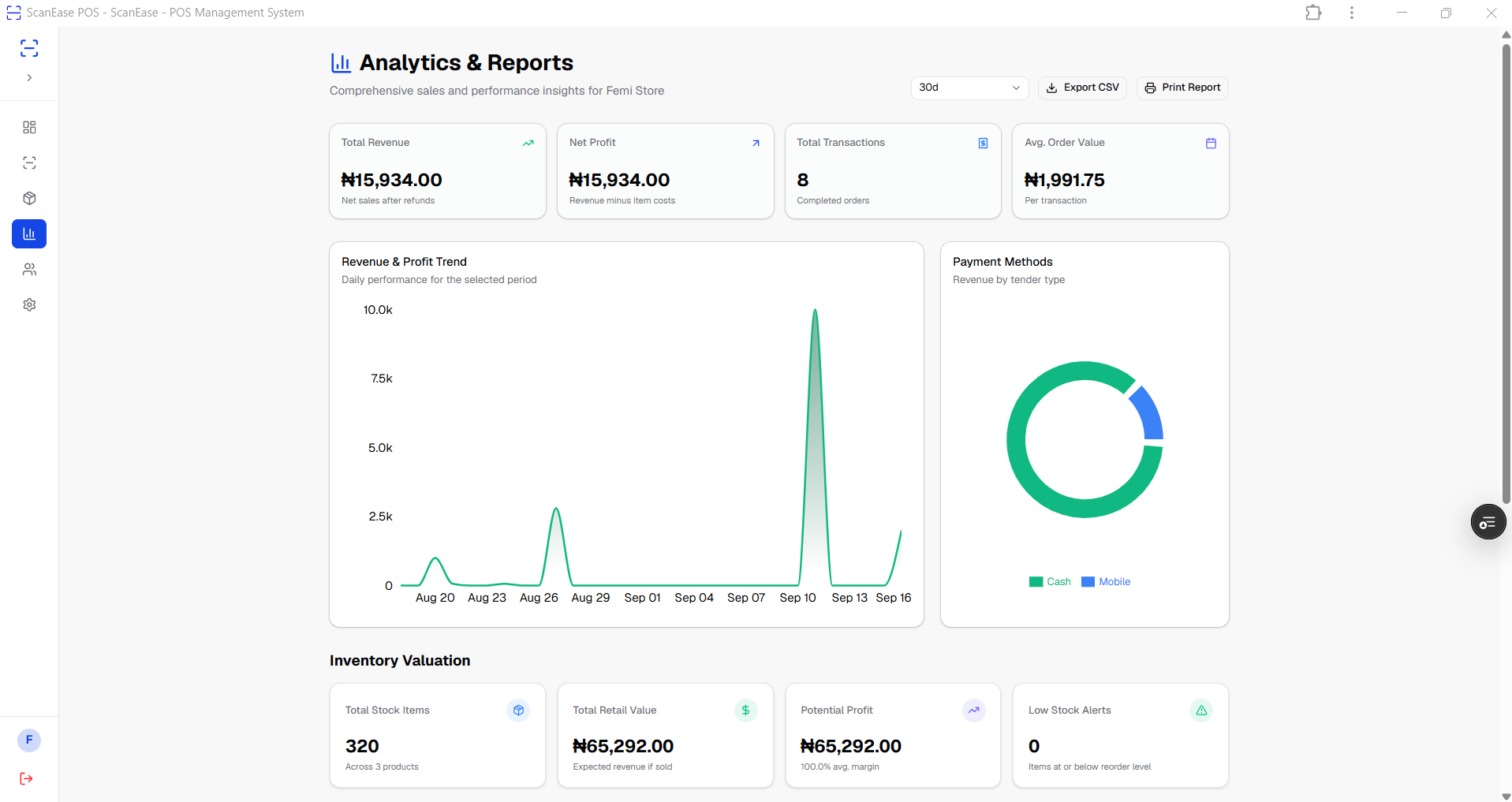Click the ₦1,991.75 average order value
Screen dimensions: 1512x802
click(x=1064, y=180)
